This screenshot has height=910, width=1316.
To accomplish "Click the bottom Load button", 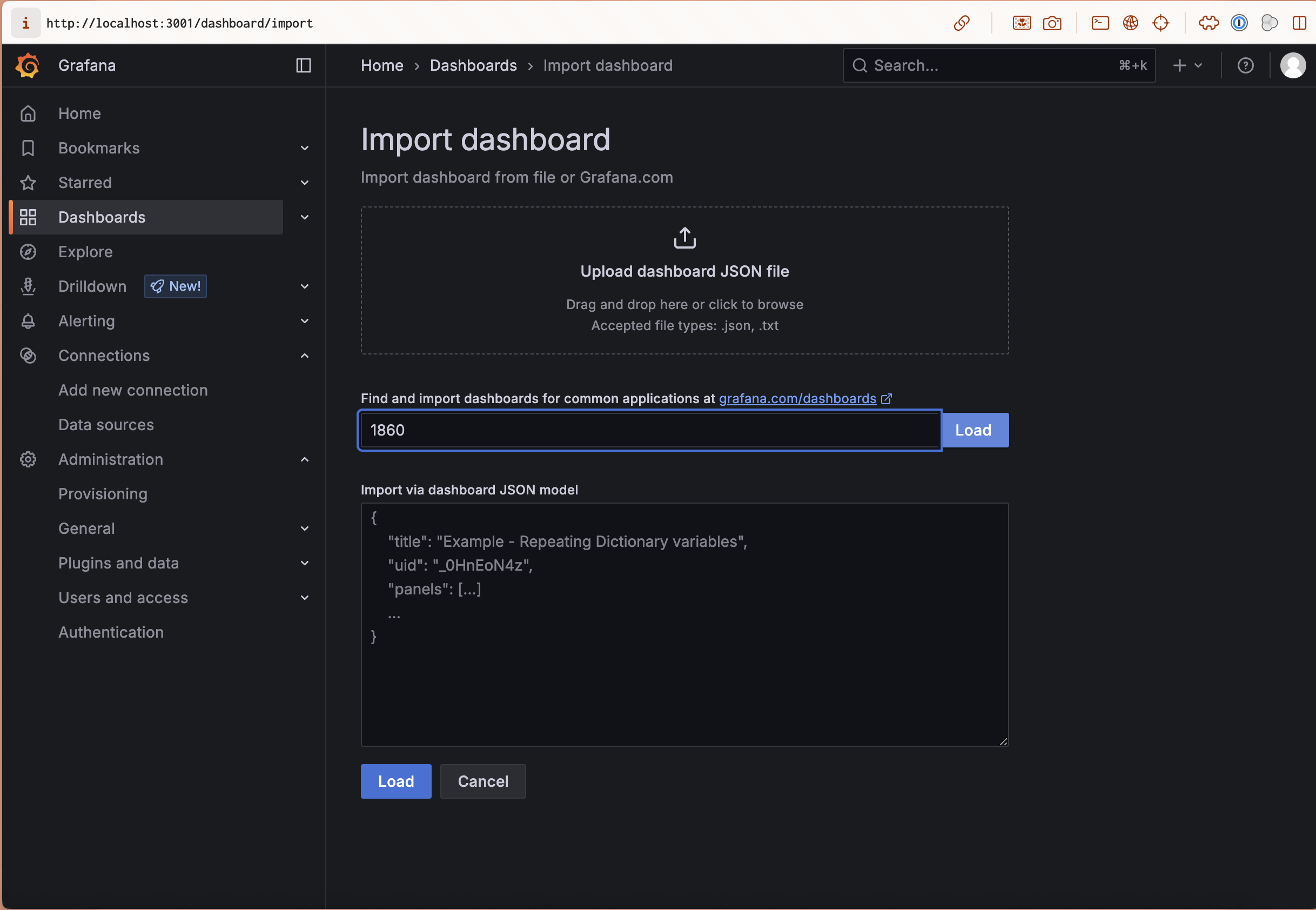I will pyautogui.click(x=395, y=782).
